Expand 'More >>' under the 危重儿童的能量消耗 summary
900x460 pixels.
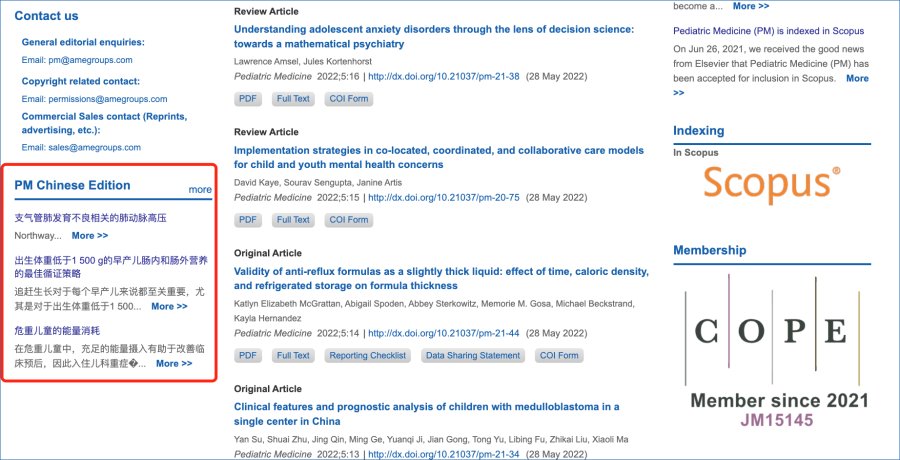[x=174, y=364]
